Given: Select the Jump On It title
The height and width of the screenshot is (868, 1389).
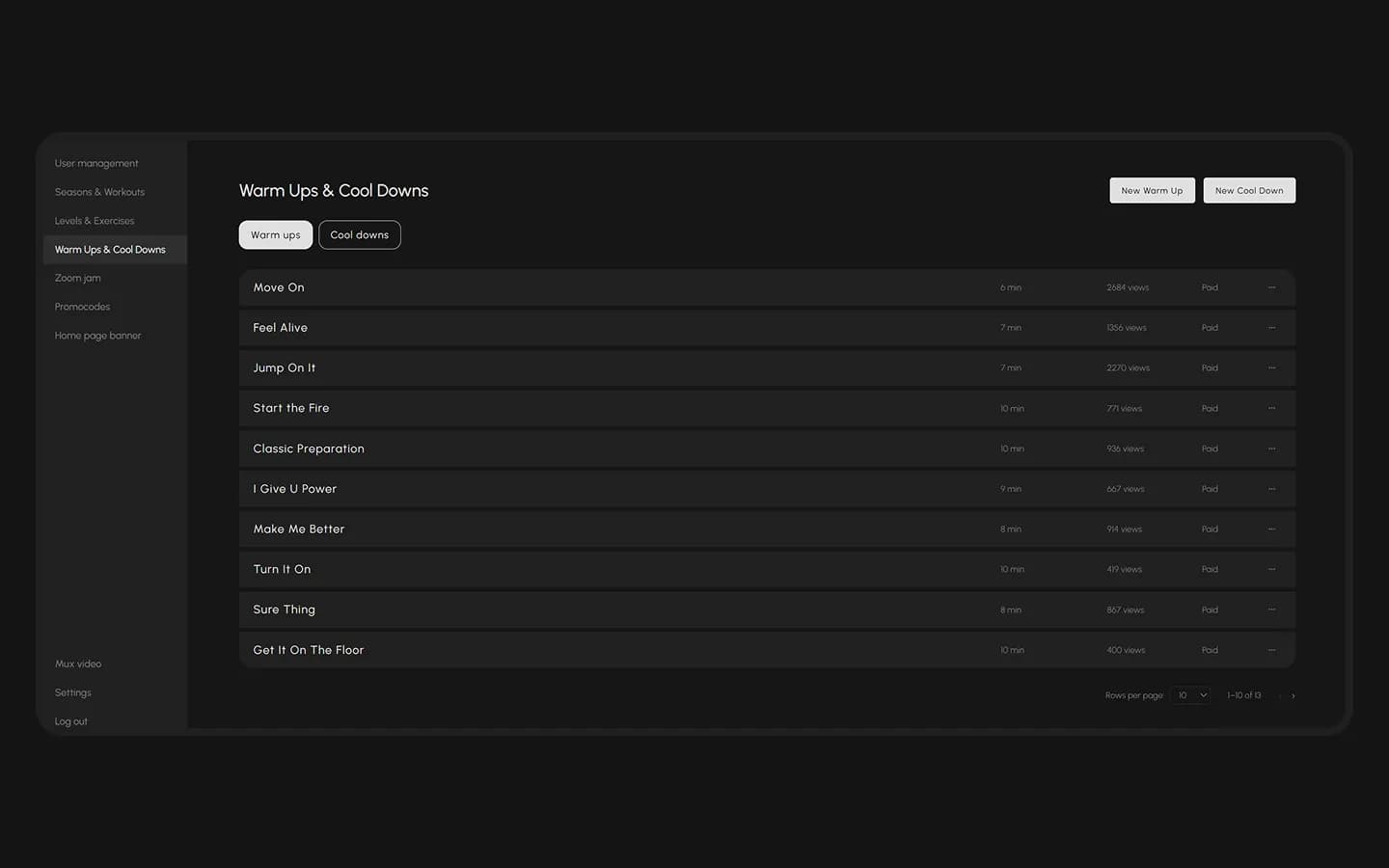Looking at the screenshot, I should [x=285, y=368].
